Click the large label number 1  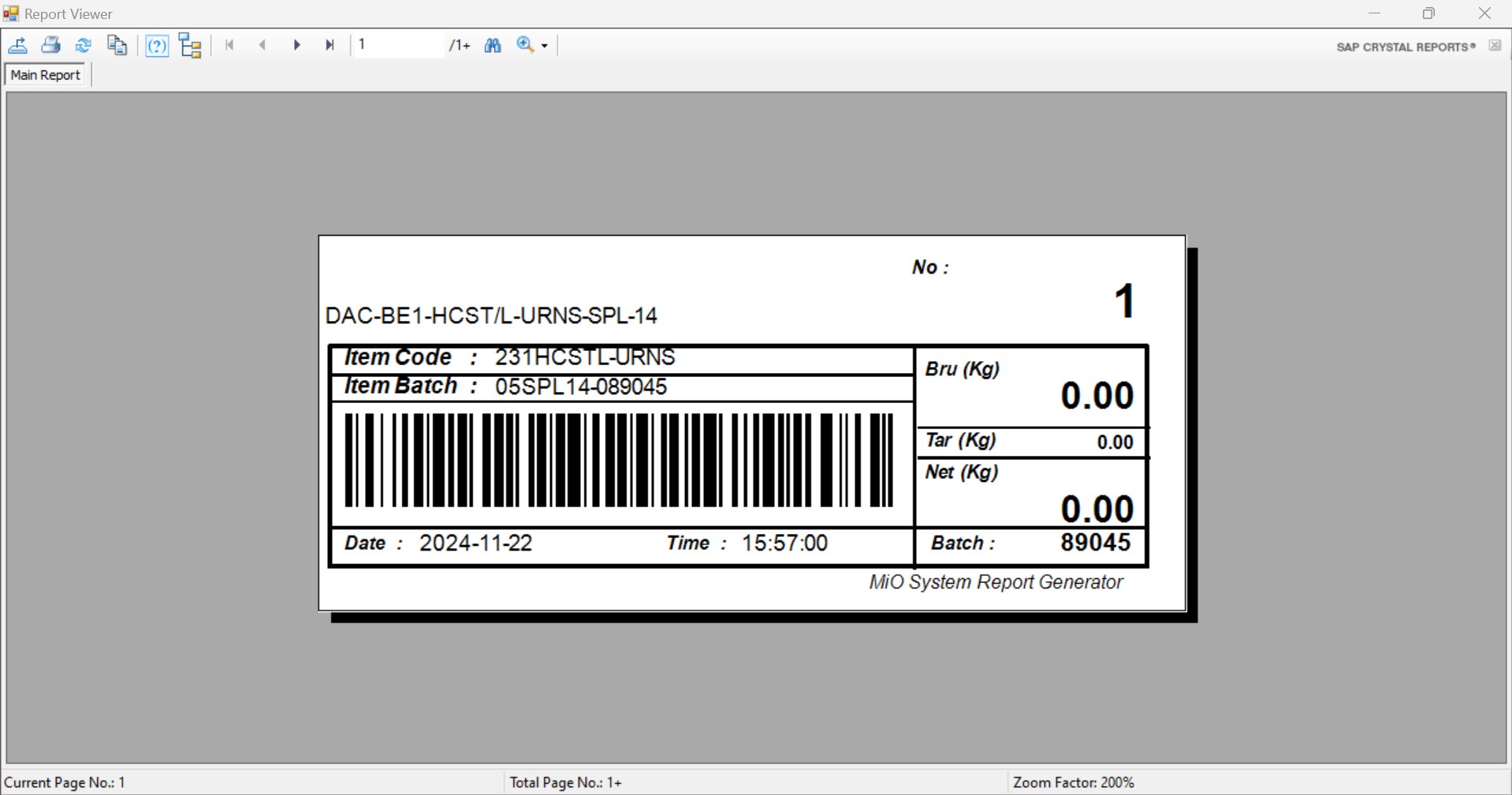pos(1125,301)
